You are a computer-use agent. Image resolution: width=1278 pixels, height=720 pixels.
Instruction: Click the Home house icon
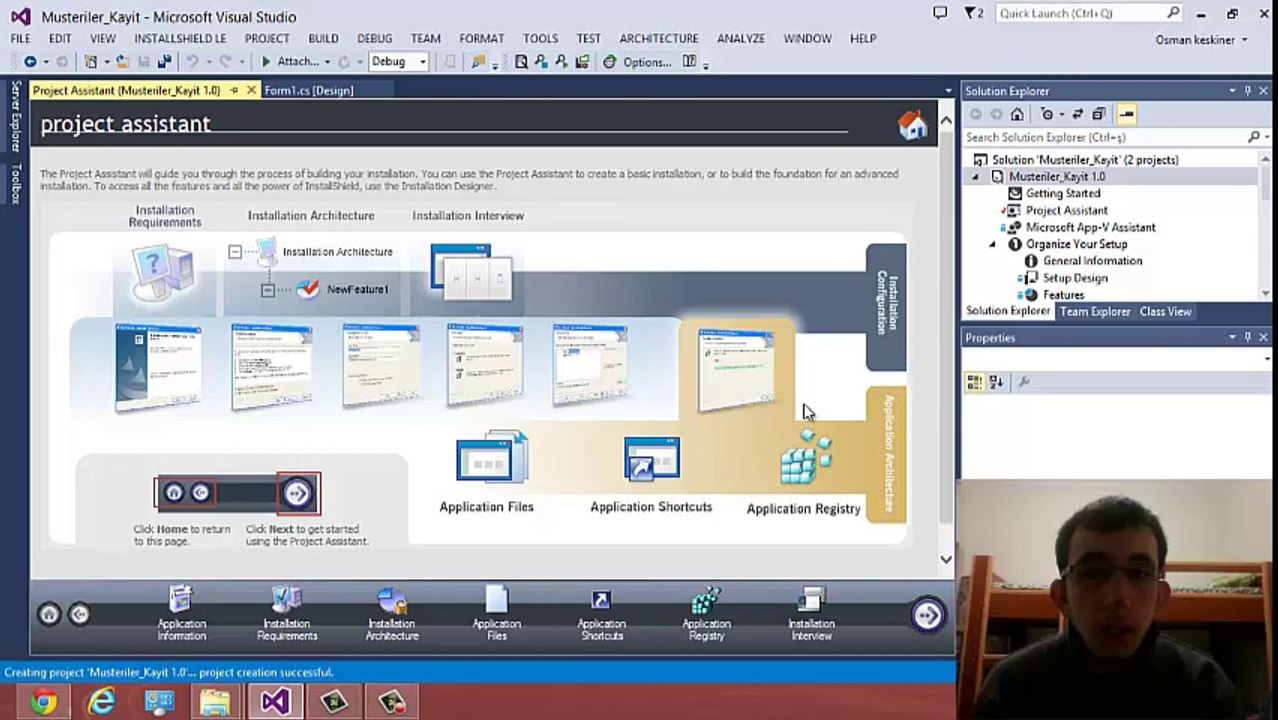[x=912, y=125]
